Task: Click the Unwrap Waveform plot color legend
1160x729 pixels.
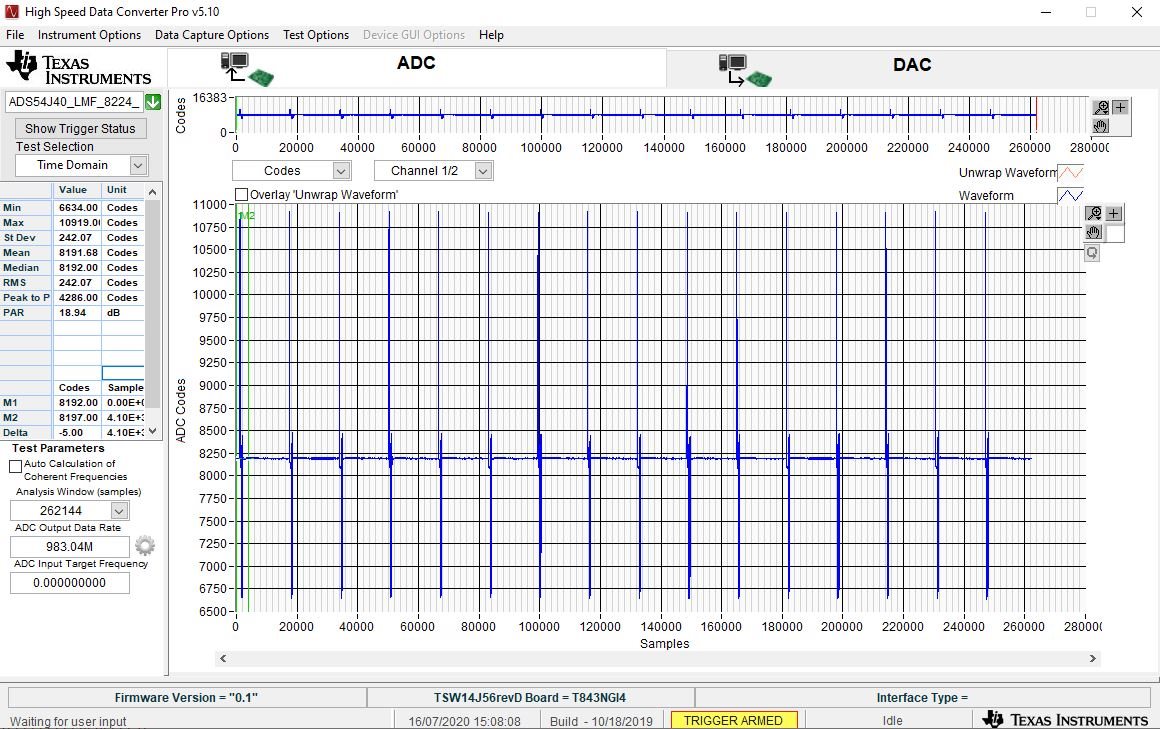Action: click(x=1070, y=173)
